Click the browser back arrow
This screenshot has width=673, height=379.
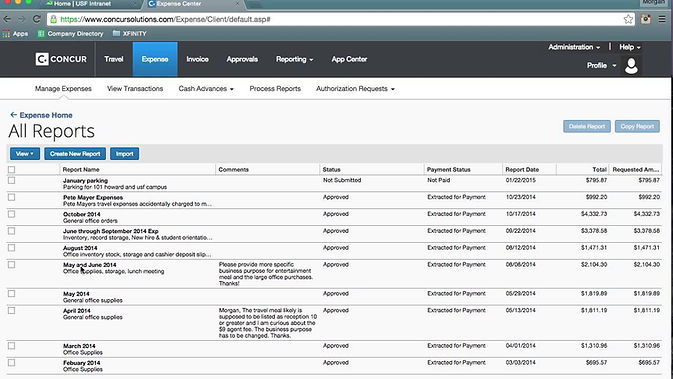(7, 19)
